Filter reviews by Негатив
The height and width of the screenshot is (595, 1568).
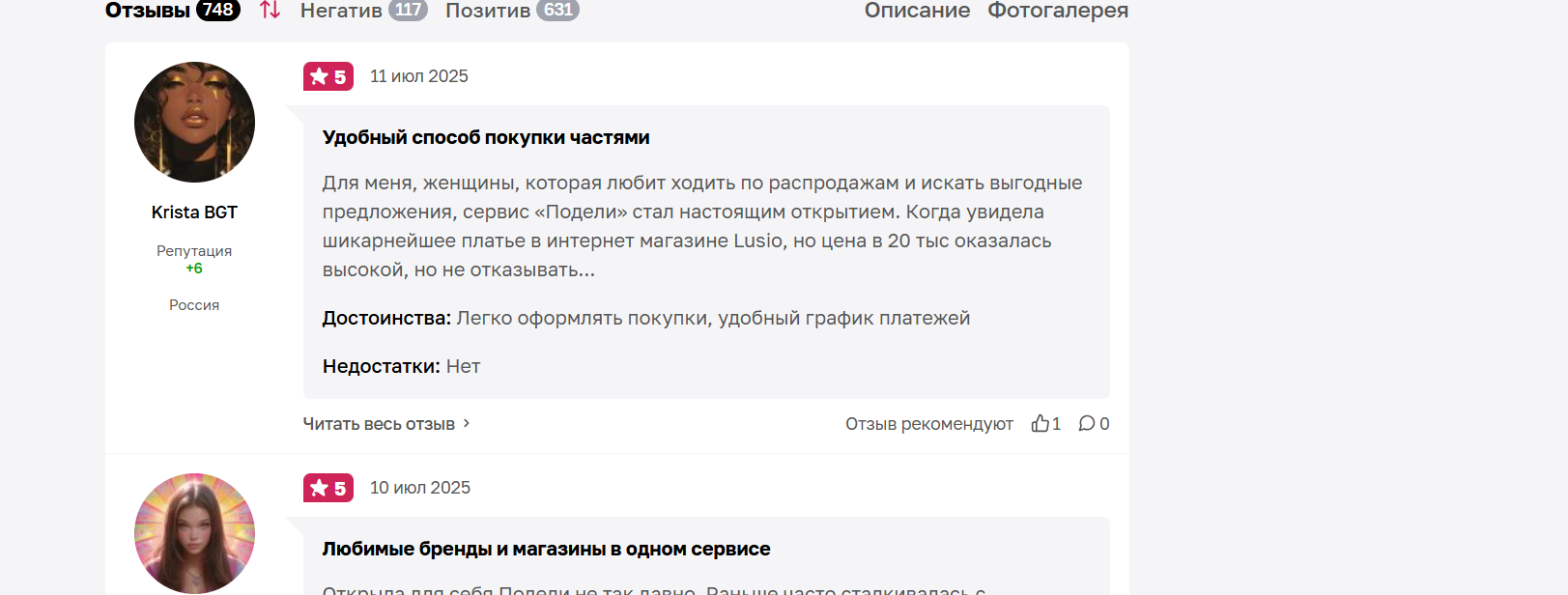pos(341,11)
